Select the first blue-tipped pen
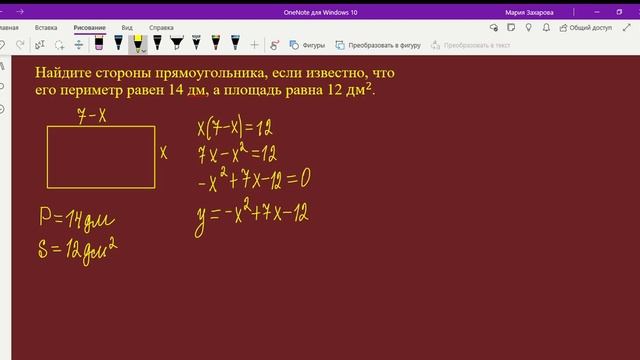This screenshot has height=360, width=640. click(118, 43)
